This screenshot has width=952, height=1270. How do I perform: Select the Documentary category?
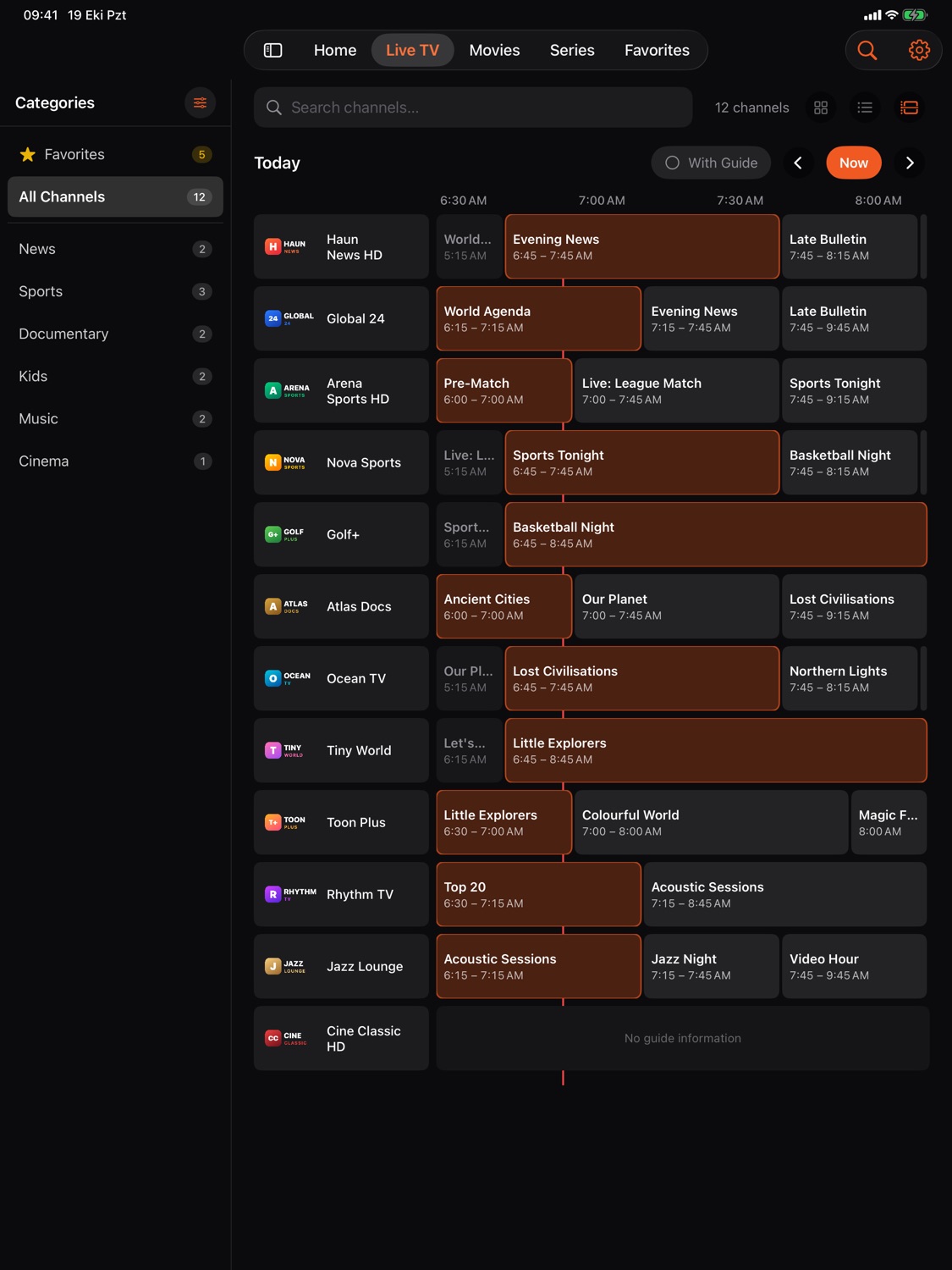(x=115, y=334)
